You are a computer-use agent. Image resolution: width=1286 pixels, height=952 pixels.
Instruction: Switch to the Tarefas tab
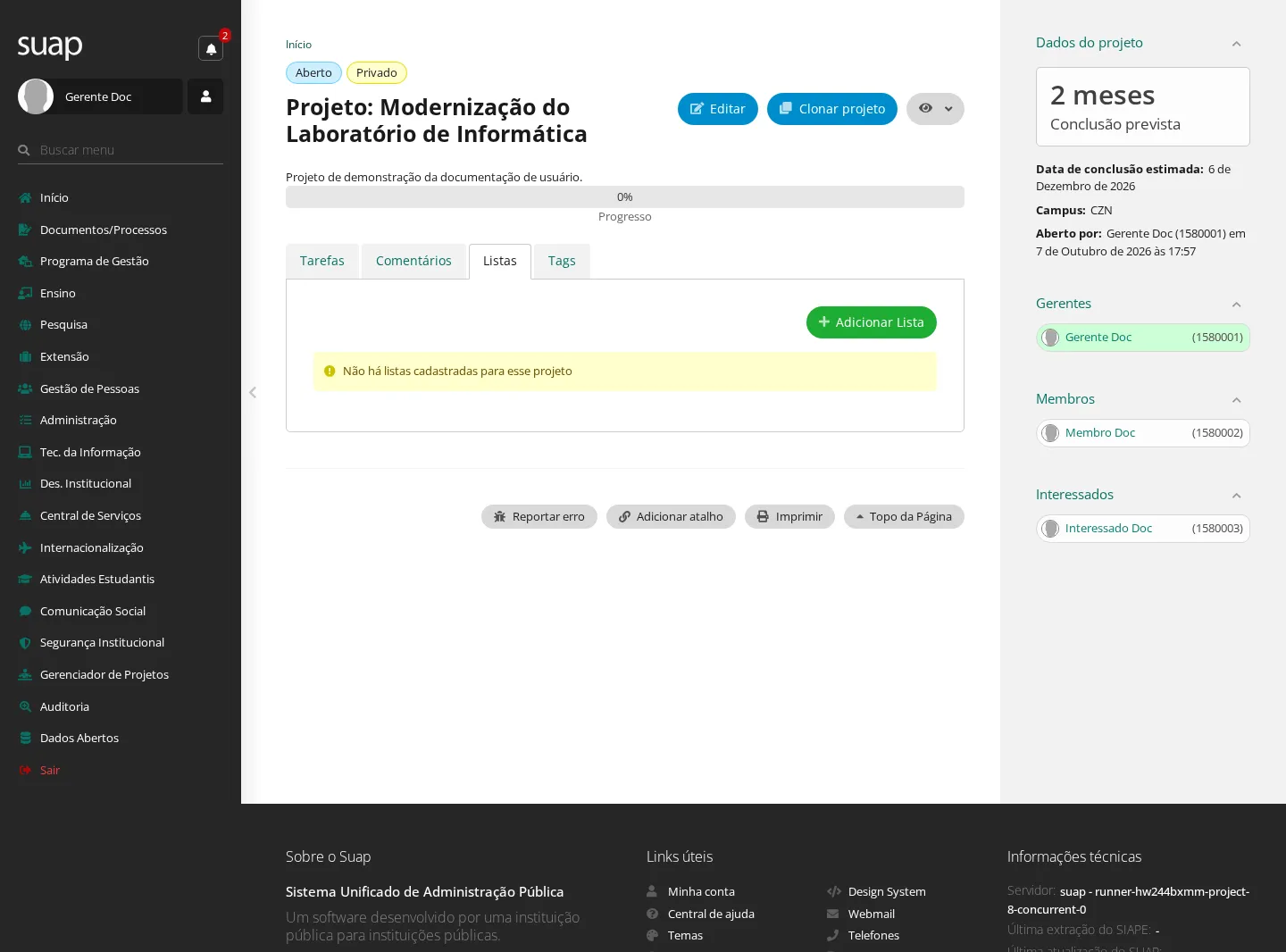tap(322, 261)
